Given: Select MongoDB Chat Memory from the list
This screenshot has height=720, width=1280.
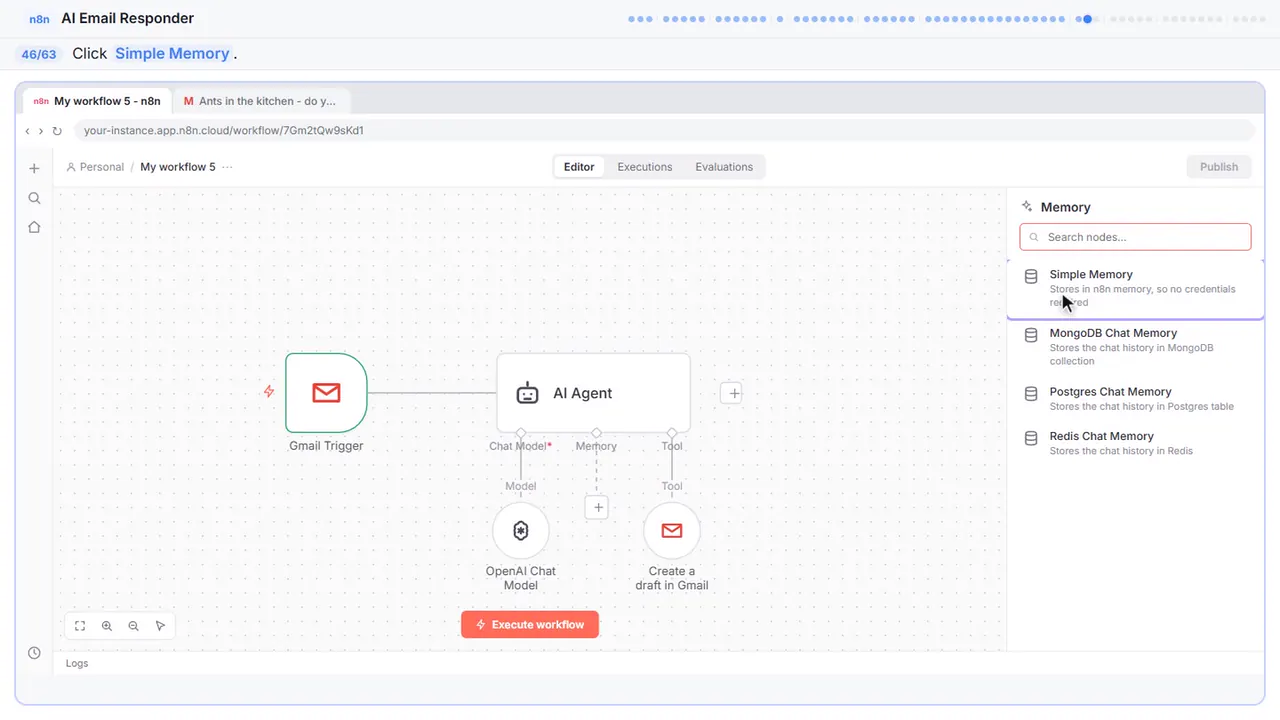Looking at the screenshot, I should pyautogui.click(x=1135, y=346).
